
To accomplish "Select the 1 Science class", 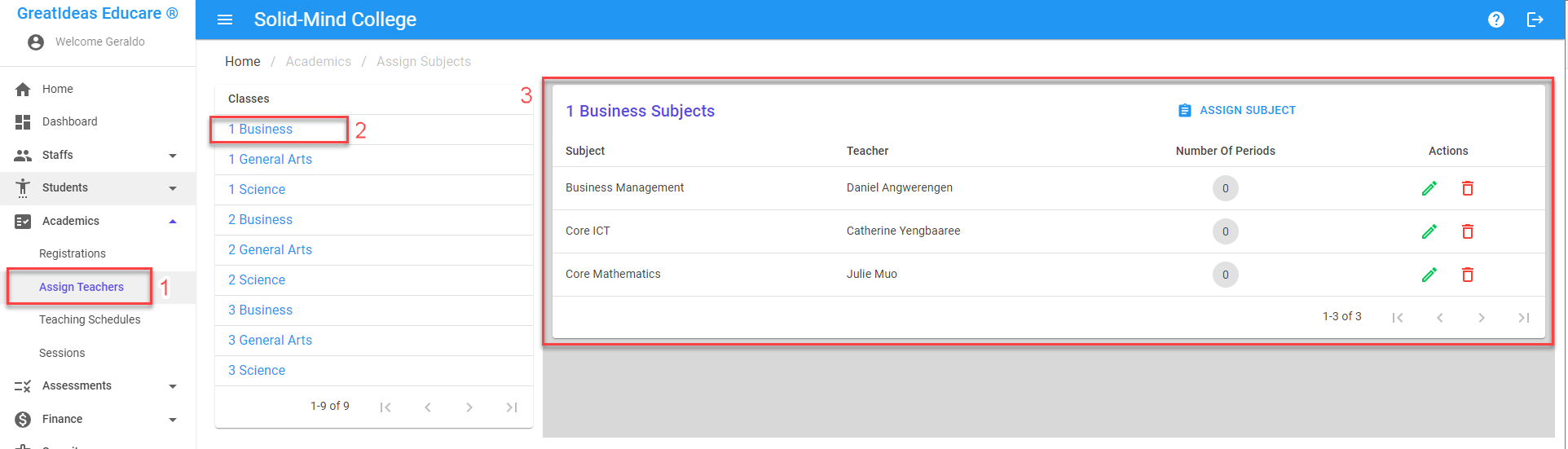I will pyautogui.click(x=257, y=189).
